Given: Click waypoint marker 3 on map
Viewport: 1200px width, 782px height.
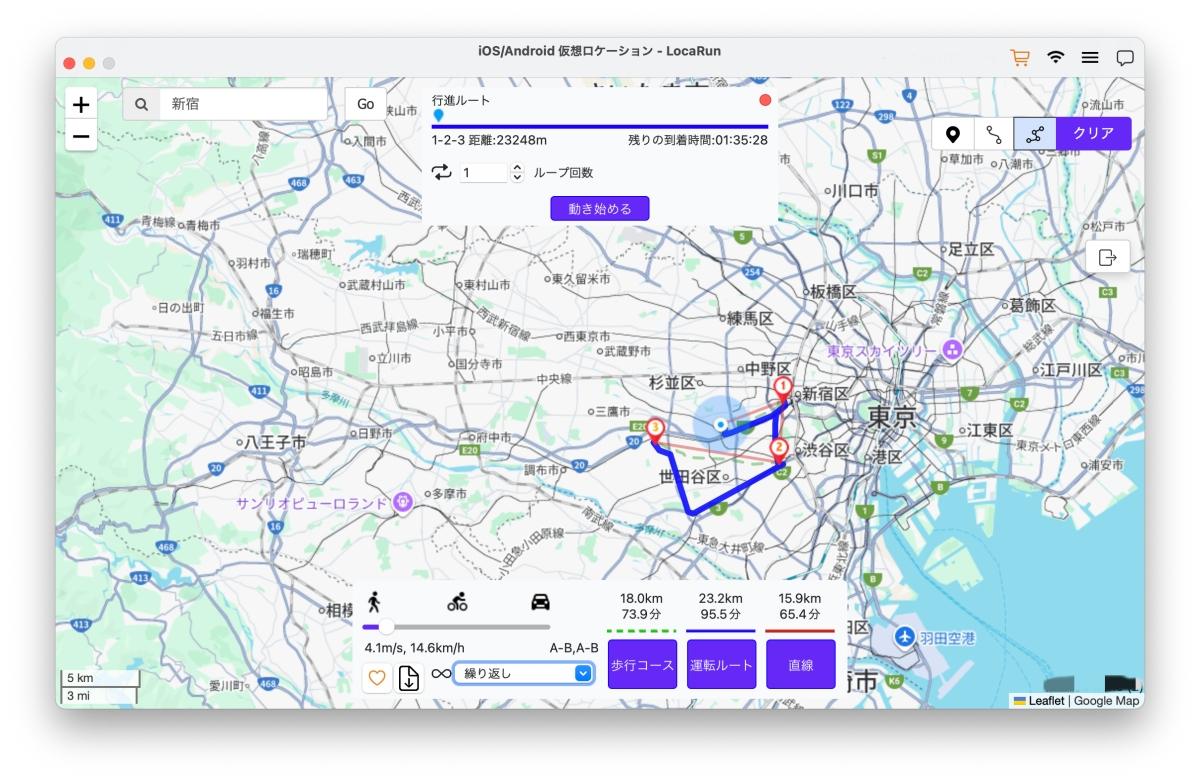Looking at the screenshot, I should 655,432.
